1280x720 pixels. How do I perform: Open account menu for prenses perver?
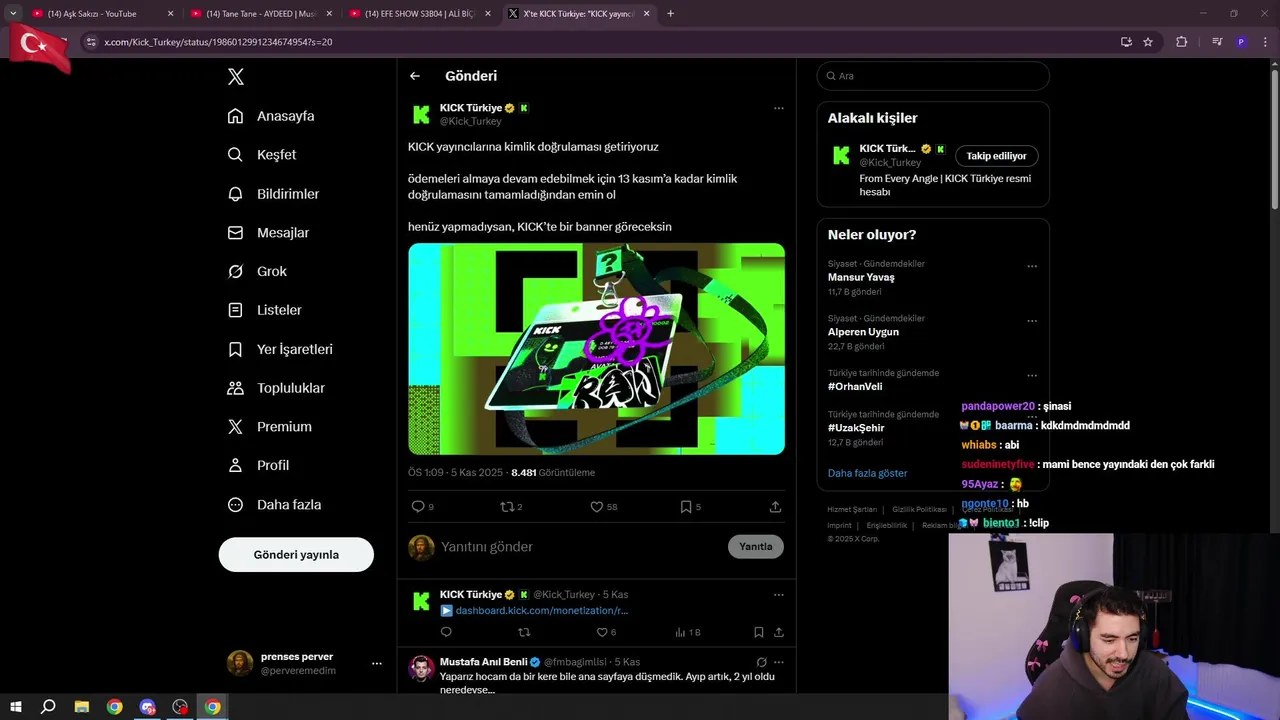(376, 663)
